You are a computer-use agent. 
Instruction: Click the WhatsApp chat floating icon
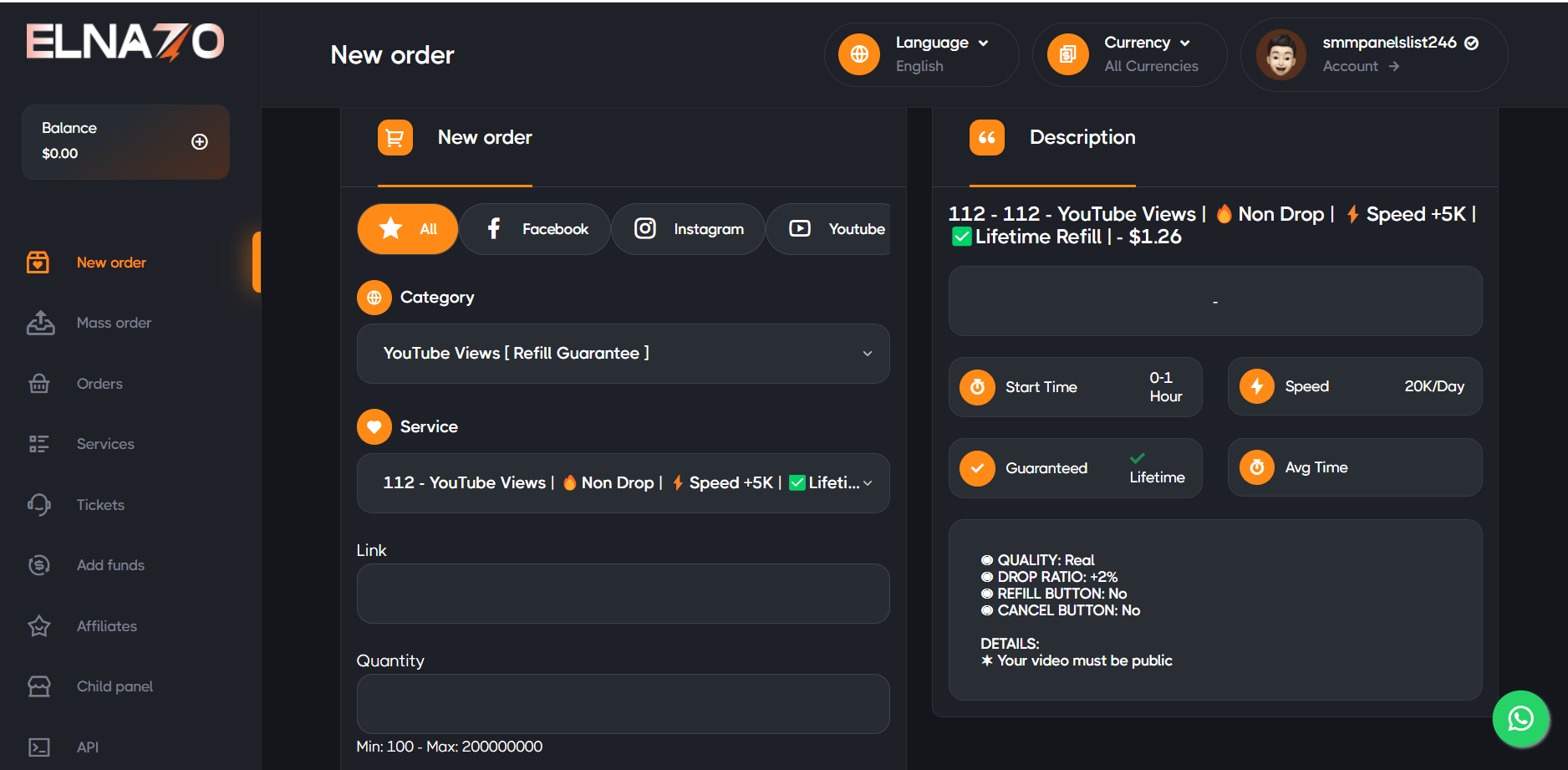pyautogui.click(x=1520, y=718)
